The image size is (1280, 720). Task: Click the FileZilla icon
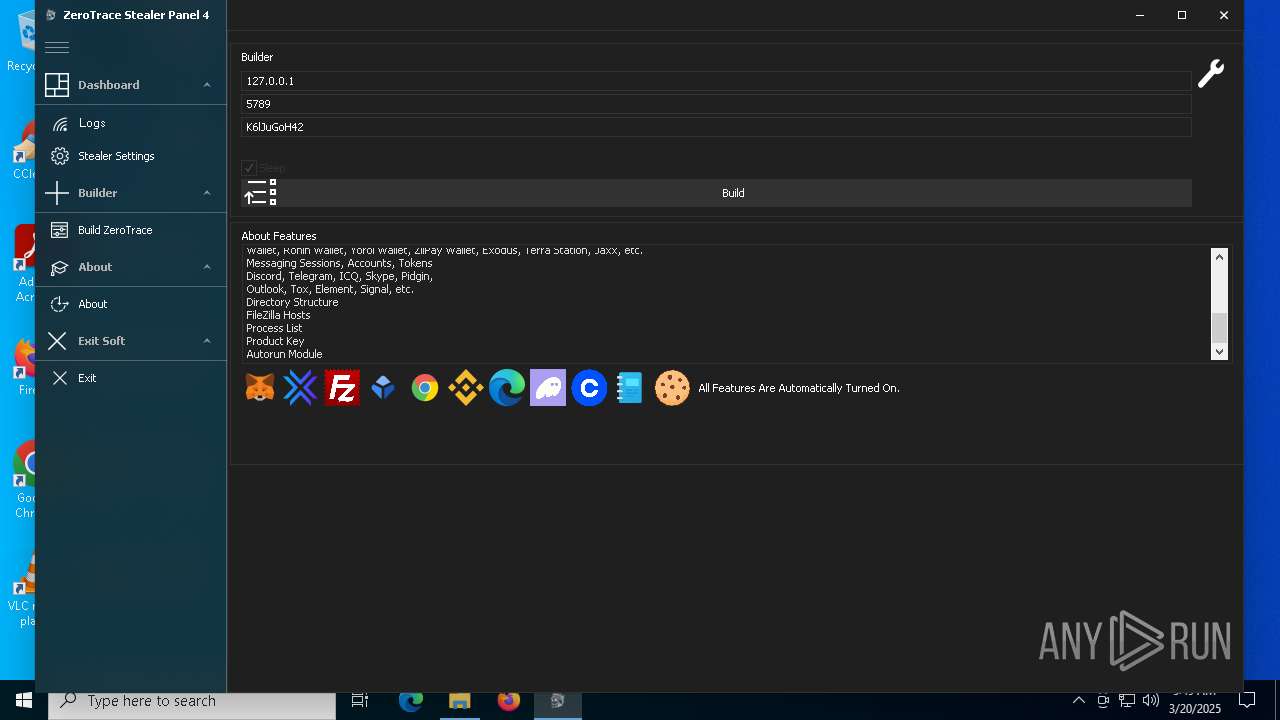pyautogui.click(x=342, y=388)
